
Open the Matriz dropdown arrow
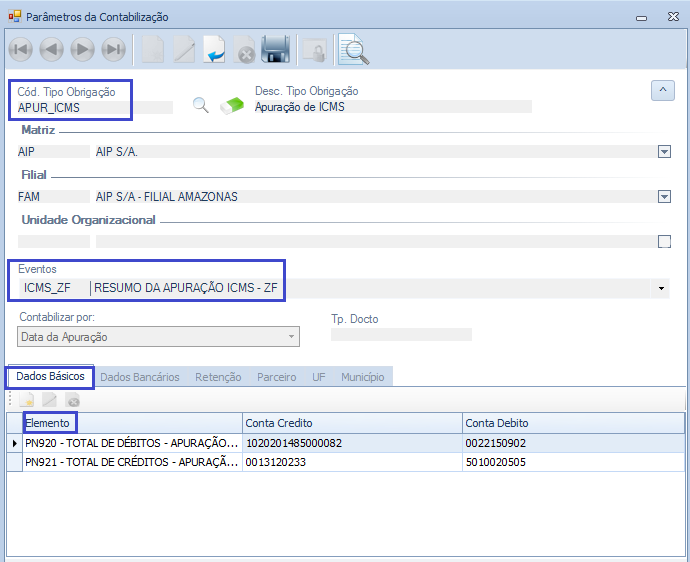pos(664,152)
